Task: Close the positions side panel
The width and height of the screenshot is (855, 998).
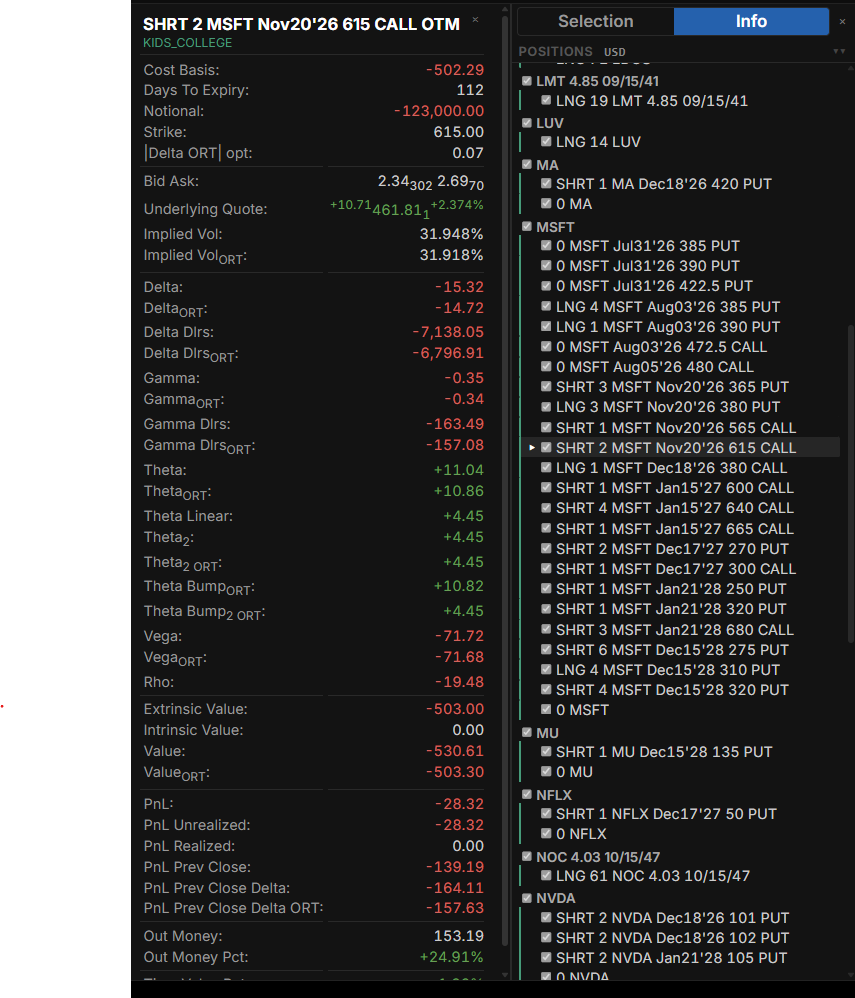Action: point(842,22)
